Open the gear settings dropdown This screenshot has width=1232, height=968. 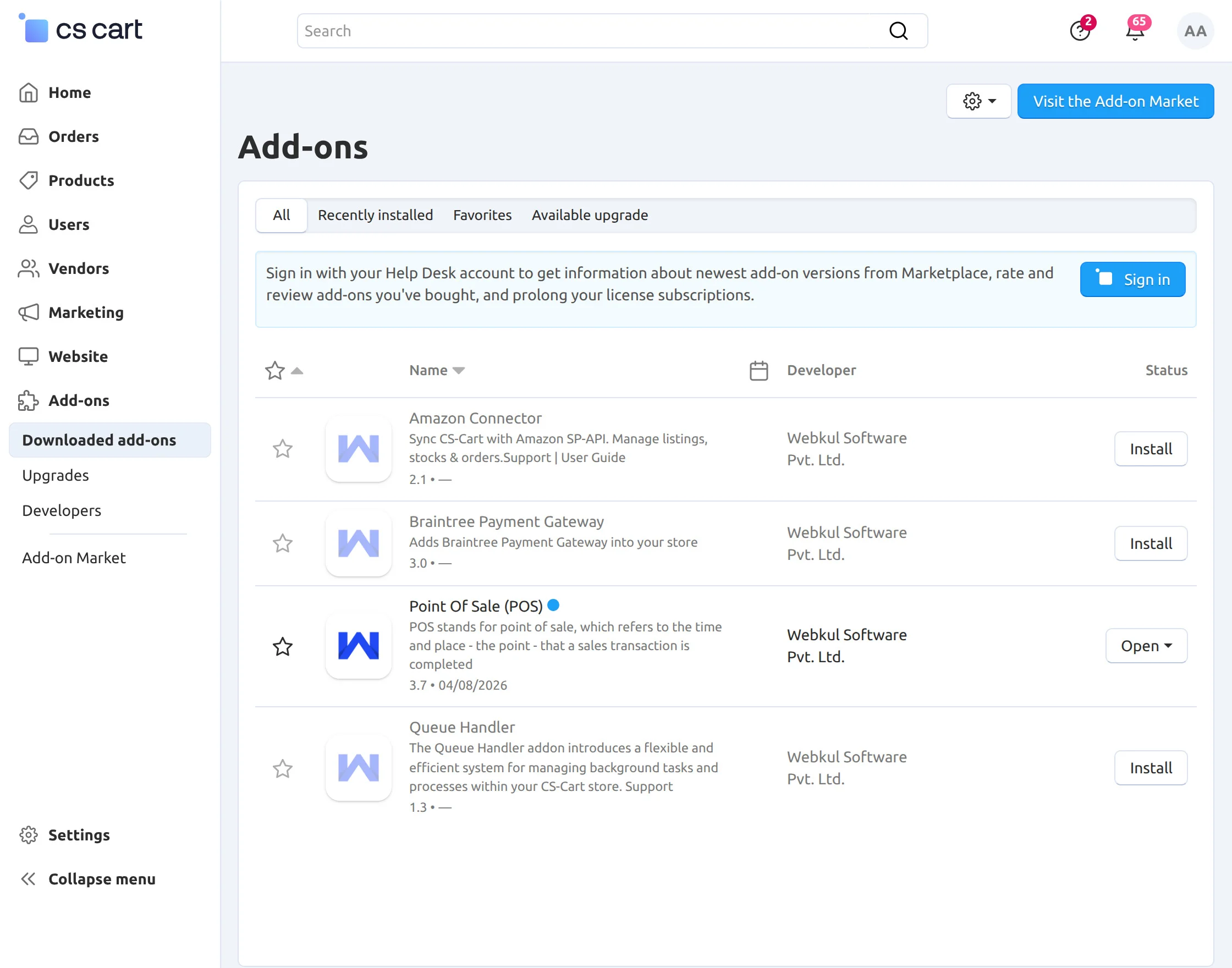[978, 101]
